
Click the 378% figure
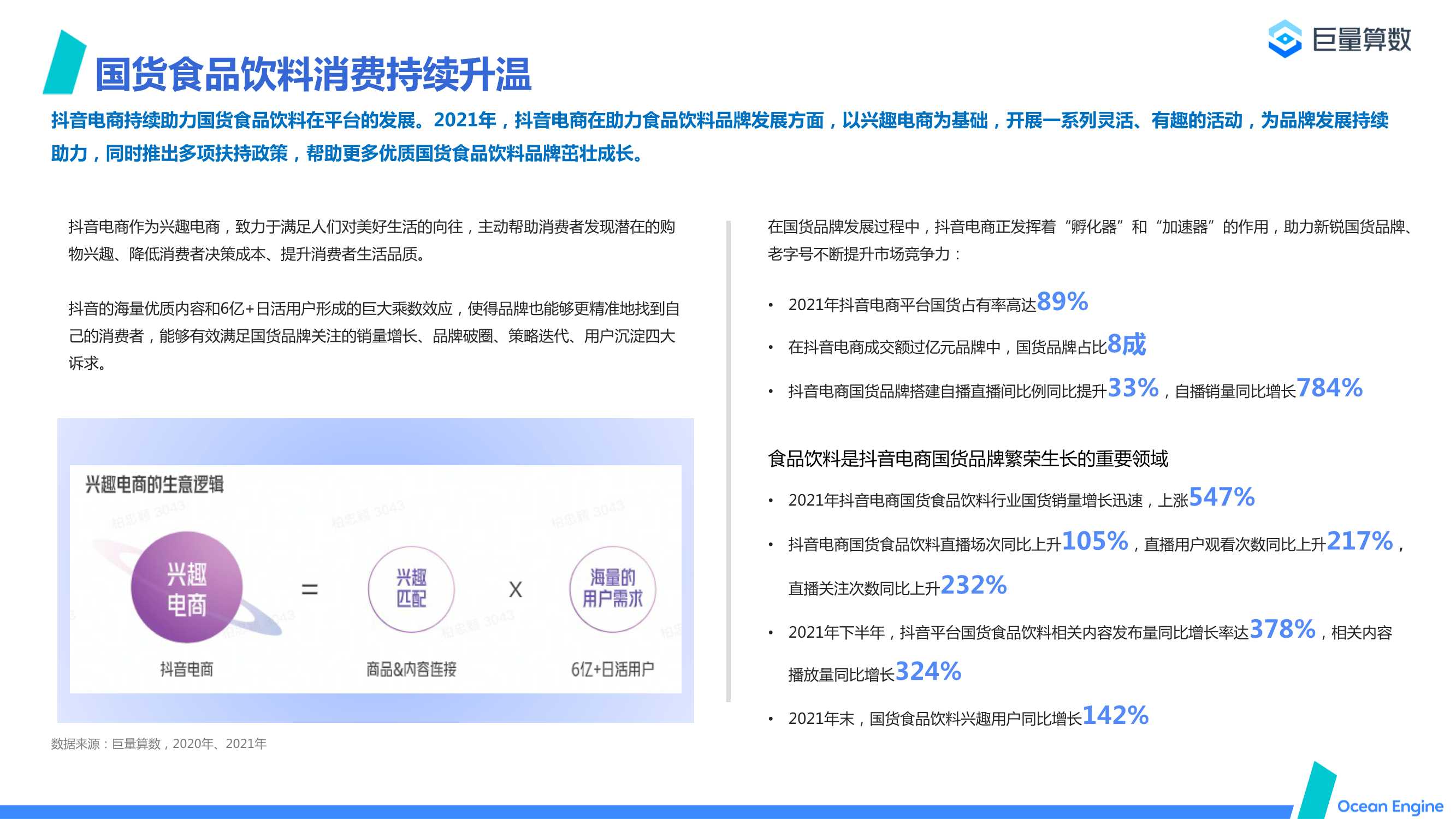(1282, 629)
